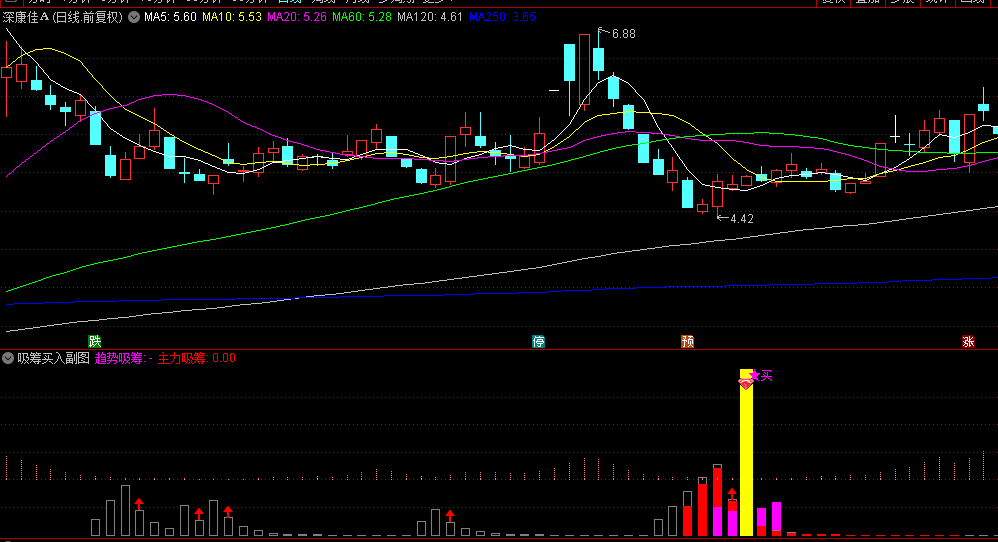Expand the 吸筹买入副图 indicator dropdown arrow
Viewport: 998px width, 542px height.
pos(8,358)
